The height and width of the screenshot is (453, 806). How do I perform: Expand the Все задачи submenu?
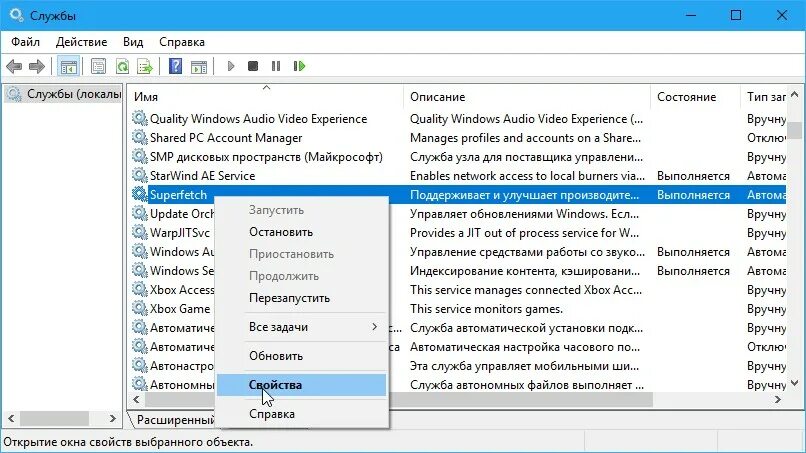pyautogui.click(x=301, y=327)
